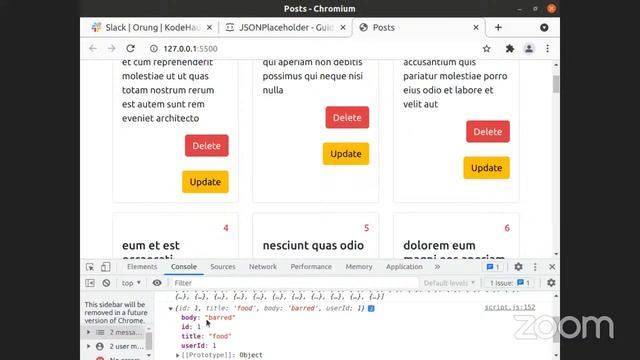Select the 'eum et est' post title

pyautogui.click(x=151, y=245)
